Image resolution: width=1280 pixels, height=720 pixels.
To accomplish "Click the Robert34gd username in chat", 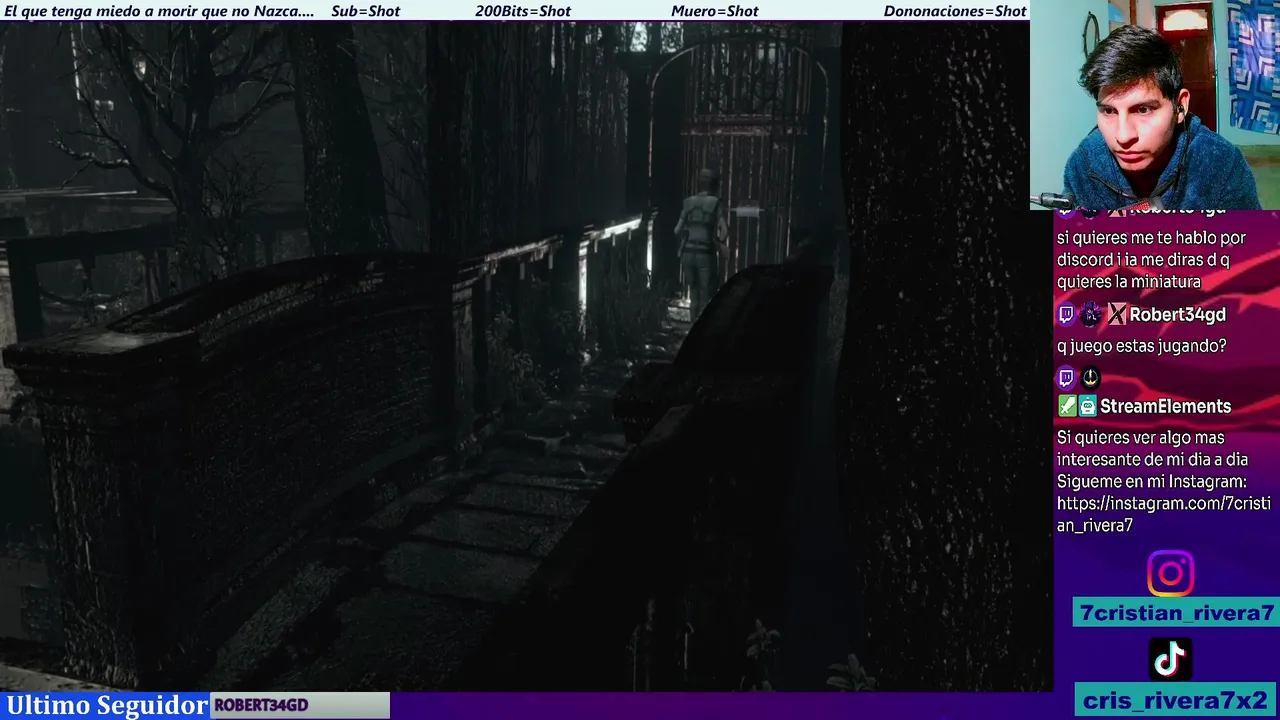I will 1177,315.
